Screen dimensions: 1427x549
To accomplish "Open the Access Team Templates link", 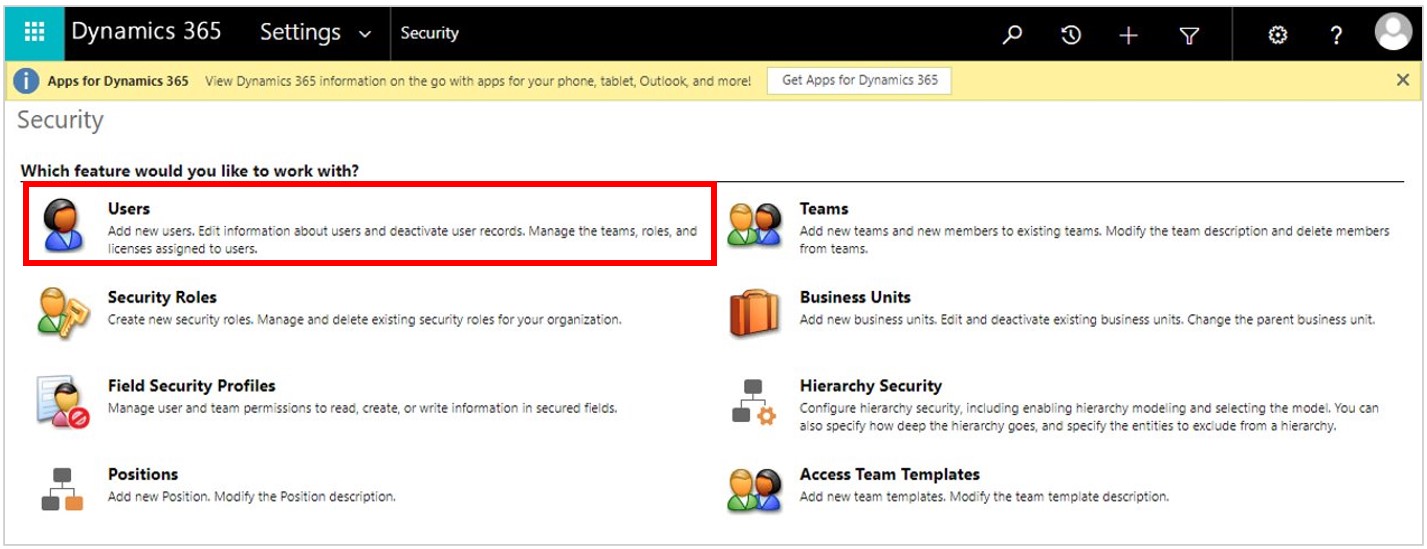I will pyautogui.click(x=890, y=474).
